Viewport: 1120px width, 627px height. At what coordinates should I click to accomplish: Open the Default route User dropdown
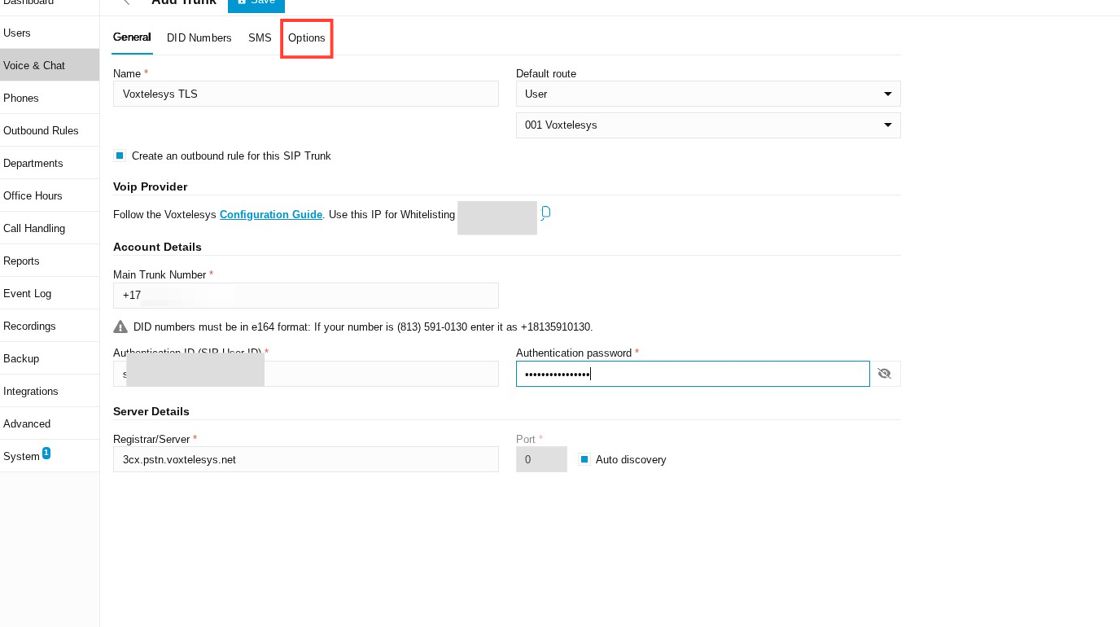point(708,94)
